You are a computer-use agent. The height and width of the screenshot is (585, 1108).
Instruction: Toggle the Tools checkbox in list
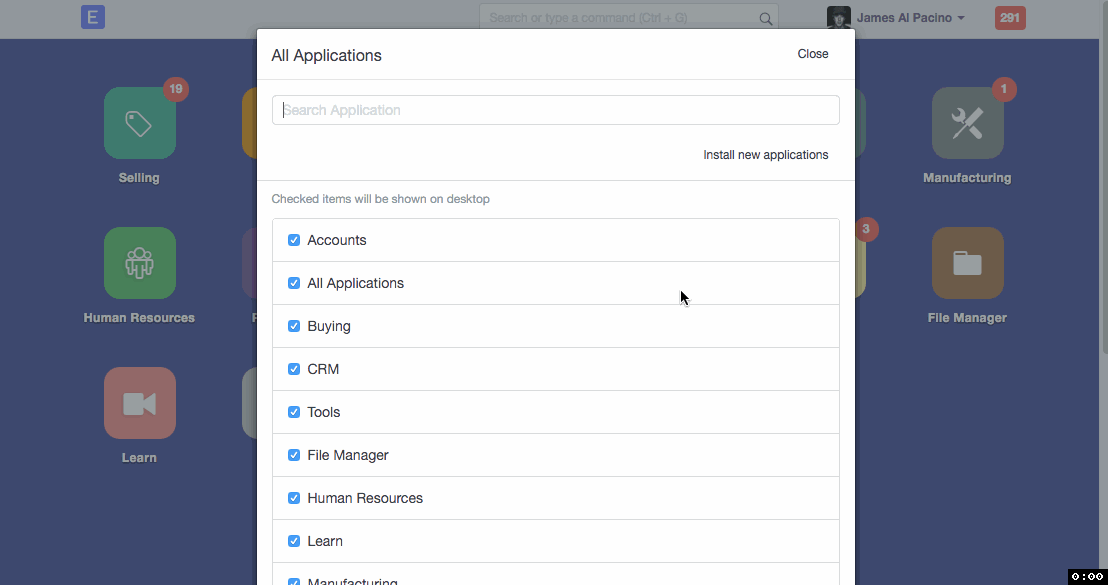[x=294, y=412]
